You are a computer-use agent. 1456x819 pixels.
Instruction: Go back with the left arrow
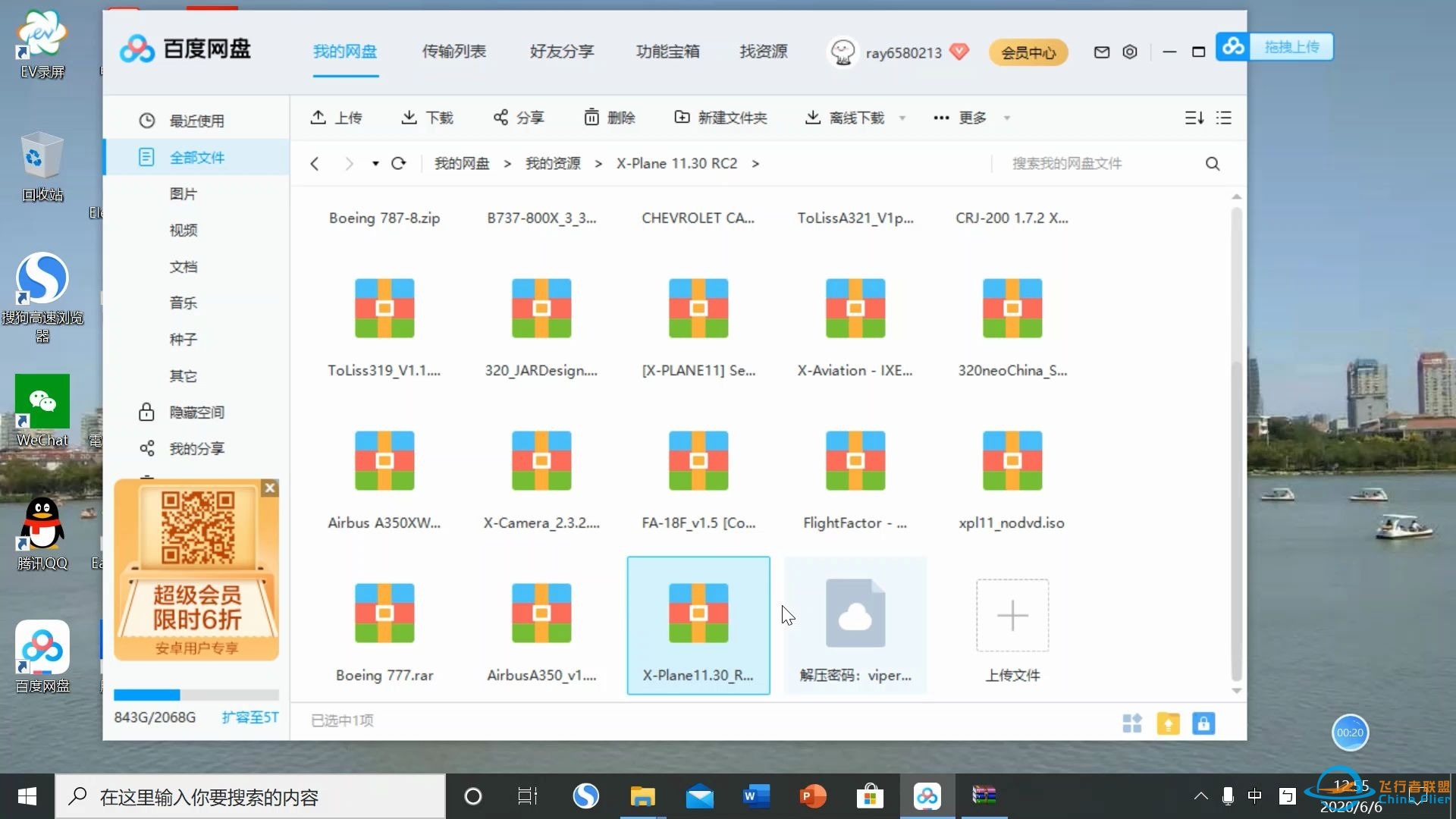[315, 164]
